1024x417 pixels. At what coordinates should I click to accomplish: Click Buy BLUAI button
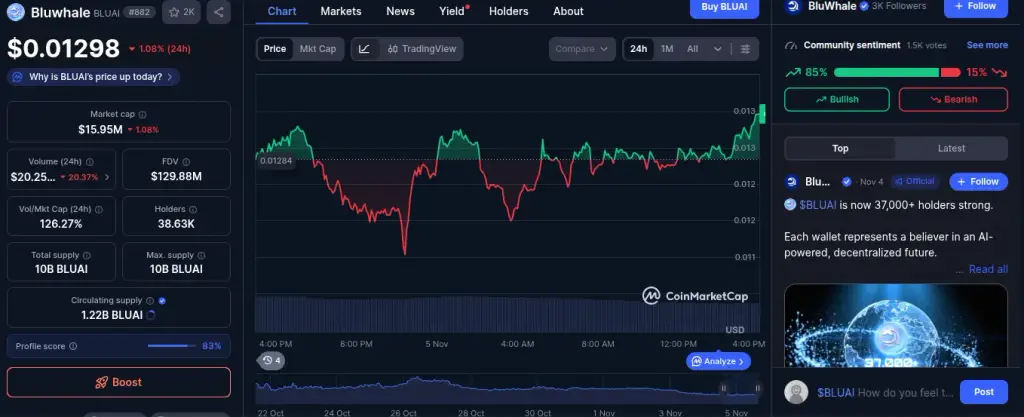click(x=725, y=7)
